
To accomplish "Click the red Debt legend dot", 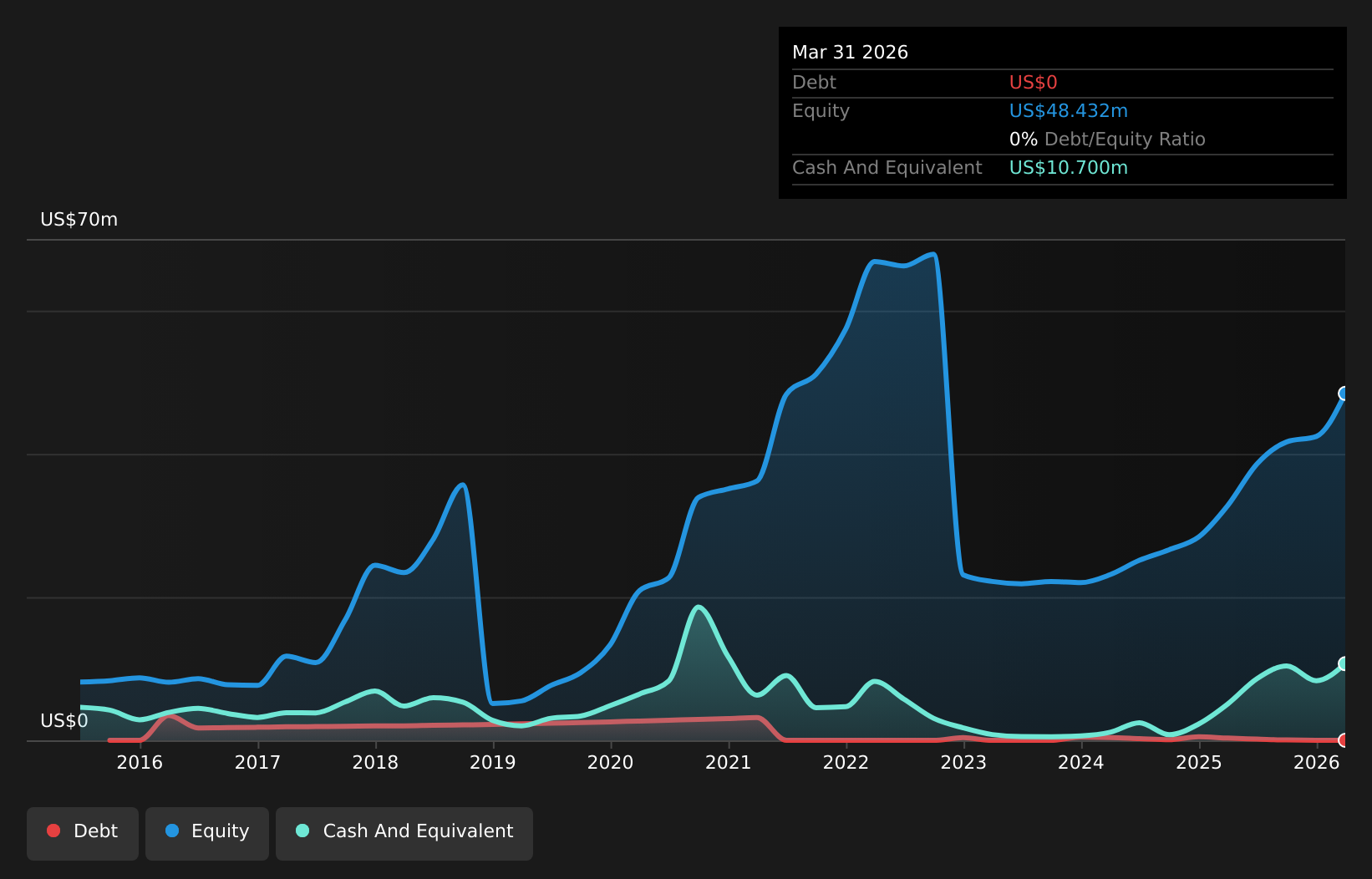I will click(x=53, y=831).
